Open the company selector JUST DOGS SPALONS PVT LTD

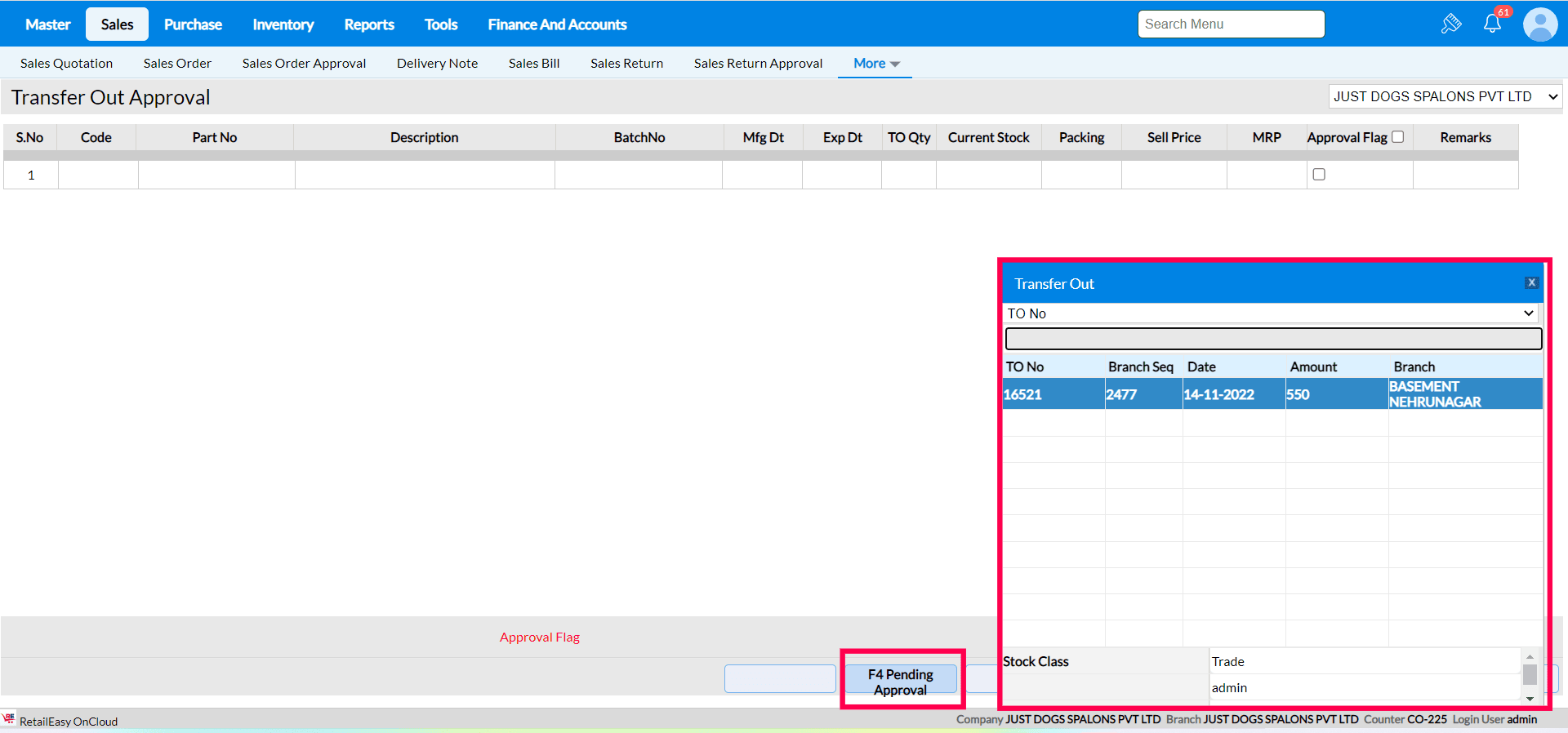1445,96
